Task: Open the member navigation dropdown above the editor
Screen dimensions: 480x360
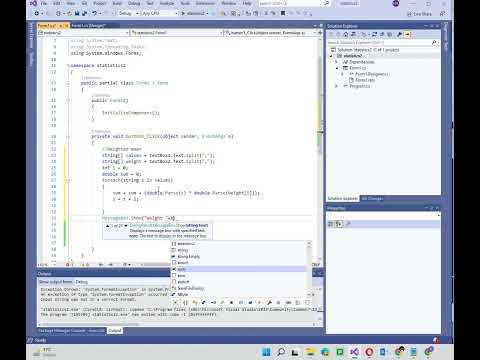Action: click(x=270, y=33)
